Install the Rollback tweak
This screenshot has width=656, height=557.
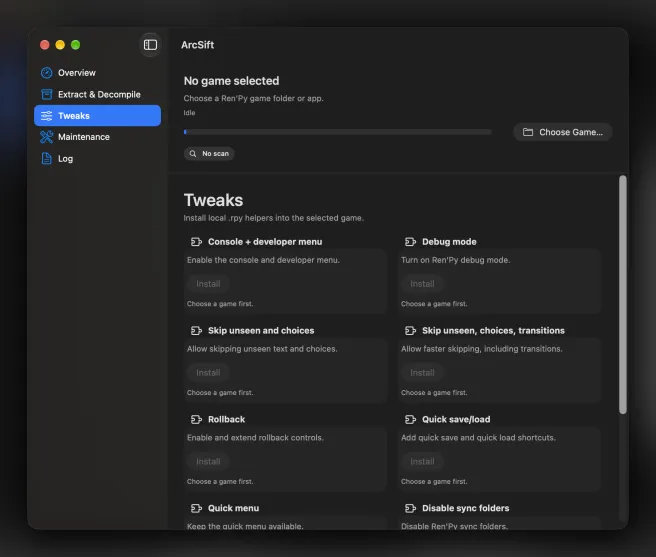(x=208, y=461)
